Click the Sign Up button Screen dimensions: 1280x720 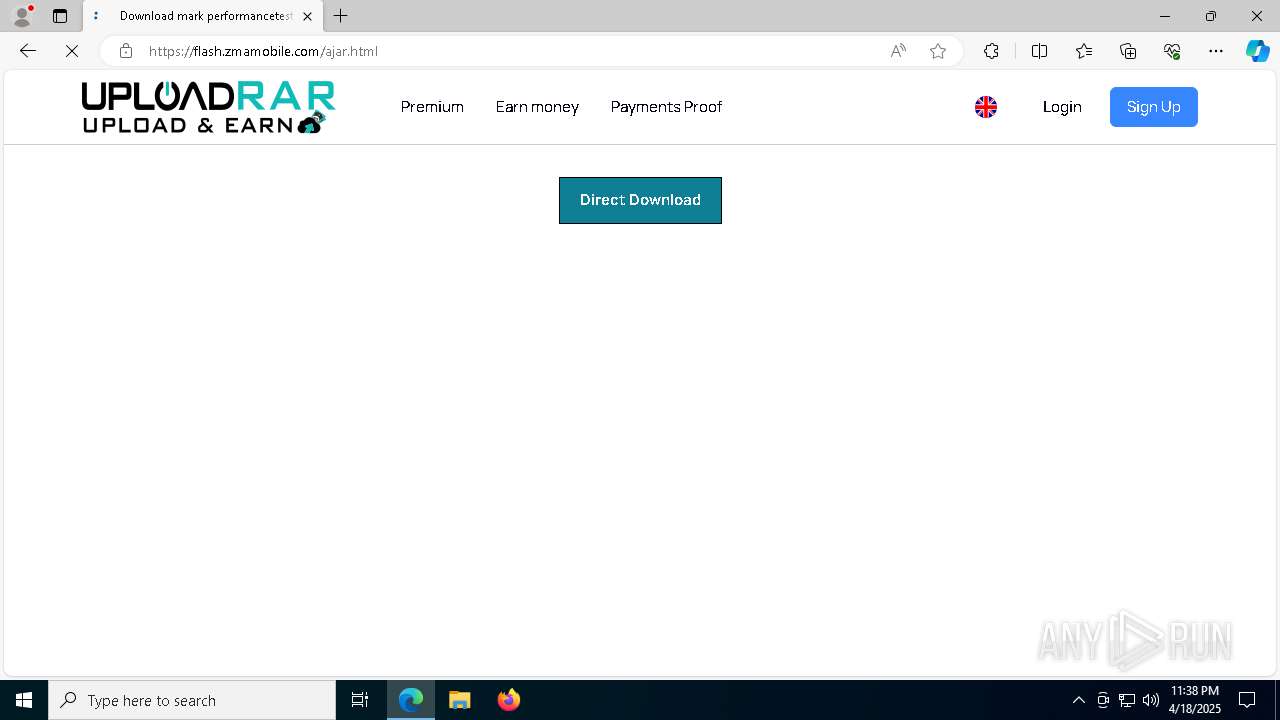pyautogui.click(x=1153, y=107)
